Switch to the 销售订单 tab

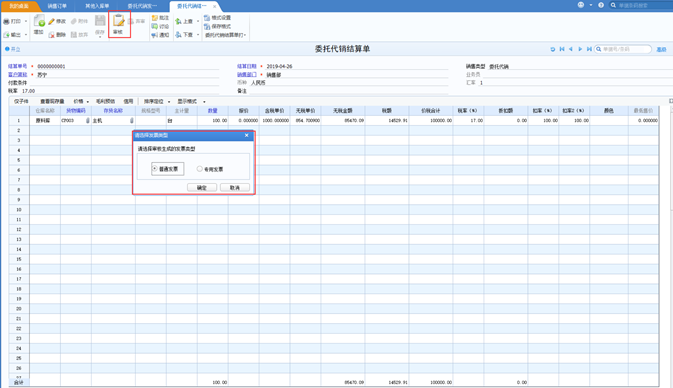pyautogui.click(x=57, y=6)
